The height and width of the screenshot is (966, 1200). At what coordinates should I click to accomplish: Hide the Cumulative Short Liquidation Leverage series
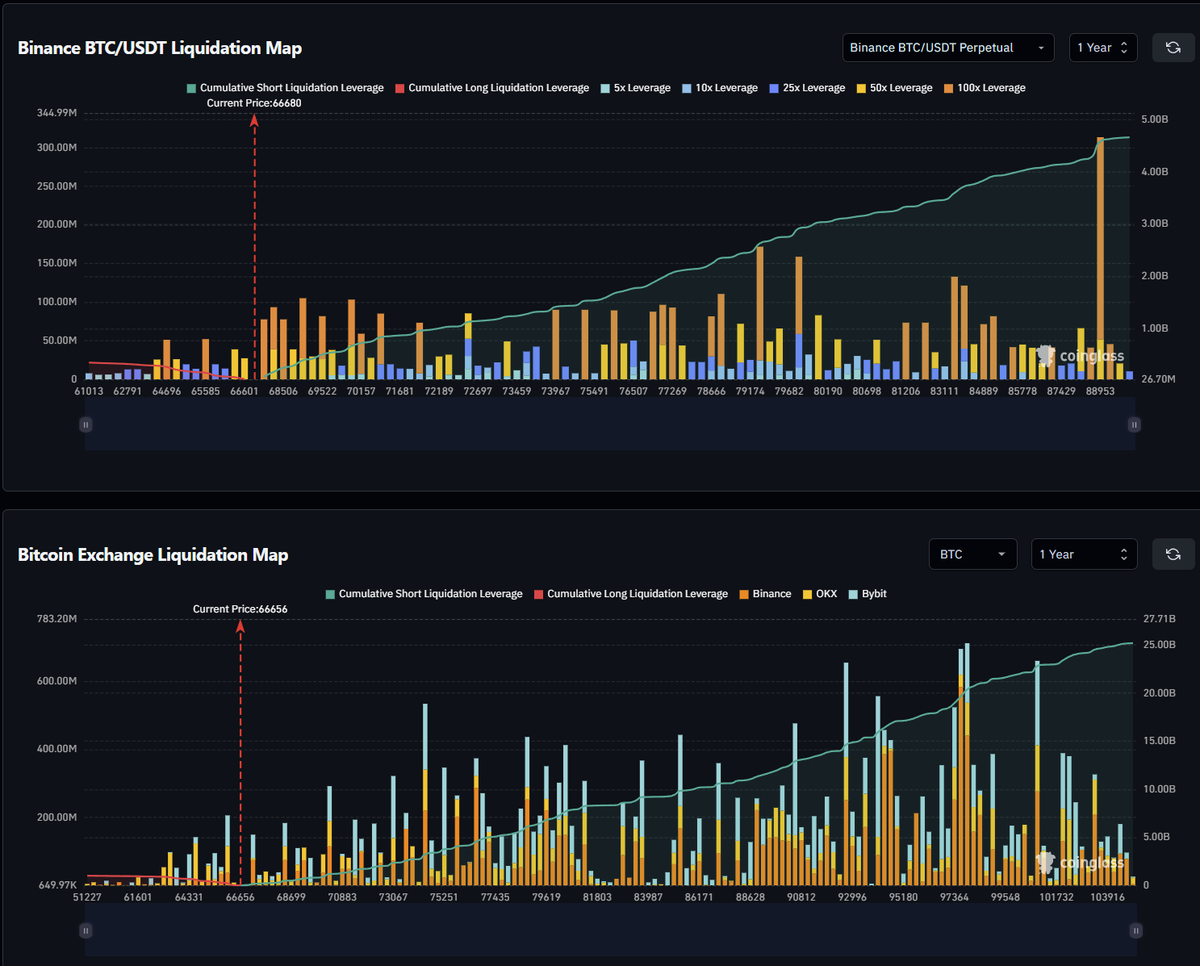[287, 87]
